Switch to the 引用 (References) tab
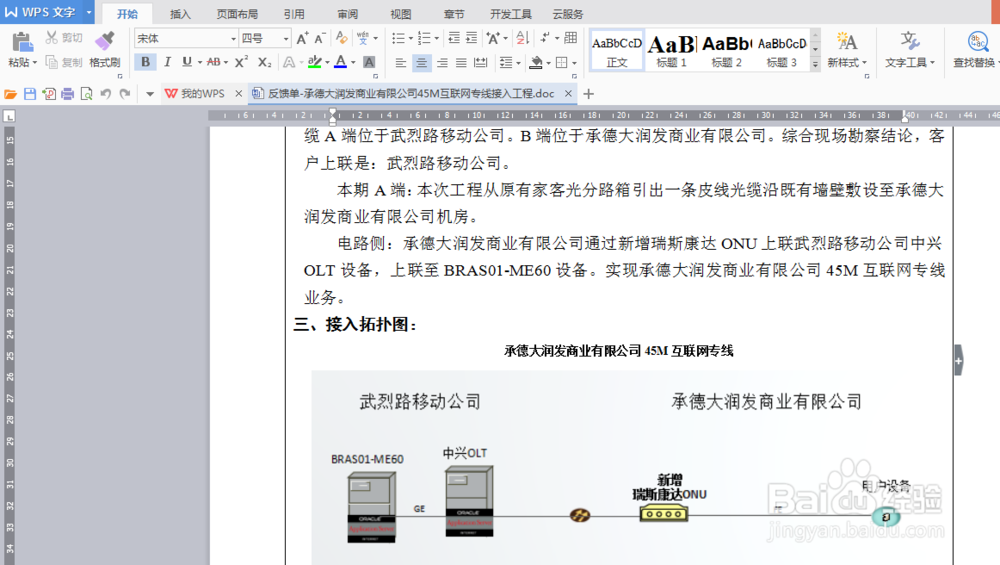Viewport: 1000px width, 565px height. (294, 14)
